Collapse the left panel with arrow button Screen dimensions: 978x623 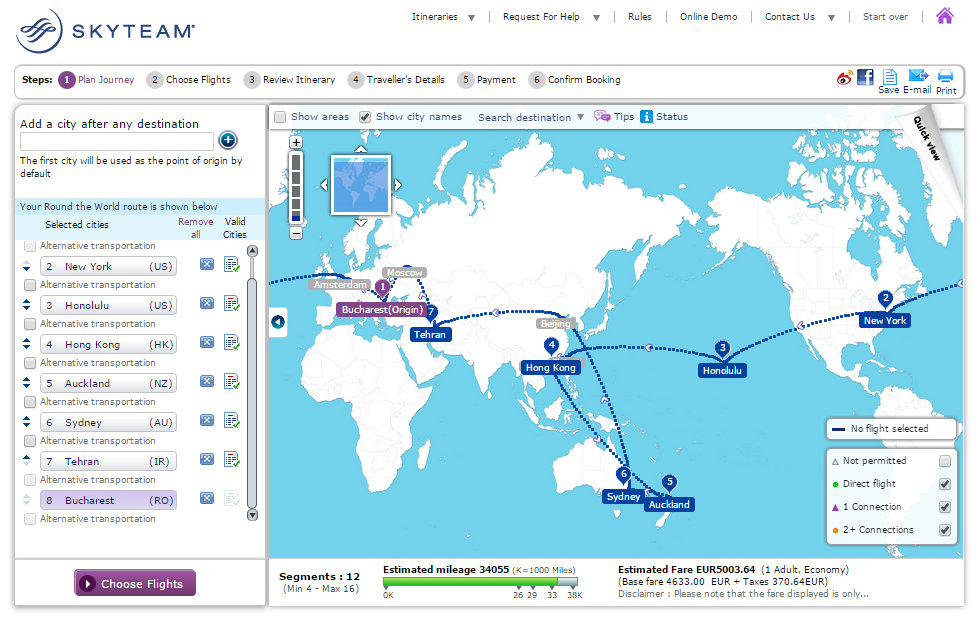(278, 322)
